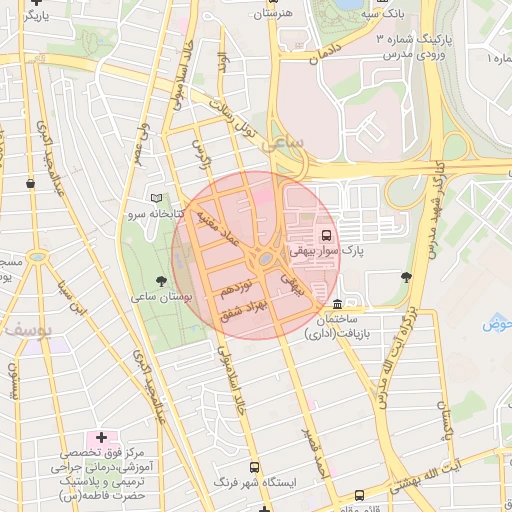The width and height of the screenshot is (512, 512).
Task: Click the tree icon of بوستان ساعی park
Action: point(161,281)
